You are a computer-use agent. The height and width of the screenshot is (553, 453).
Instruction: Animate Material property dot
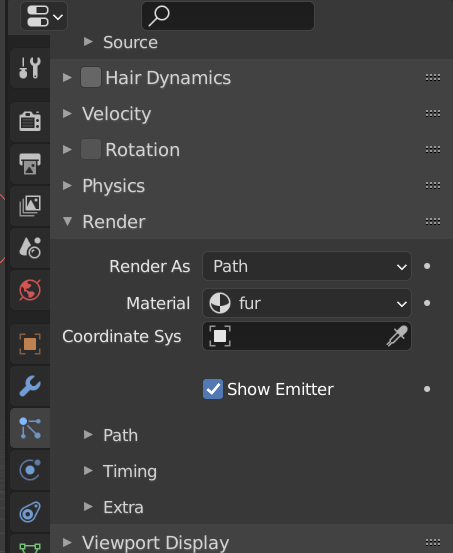(x=427, y=303)
